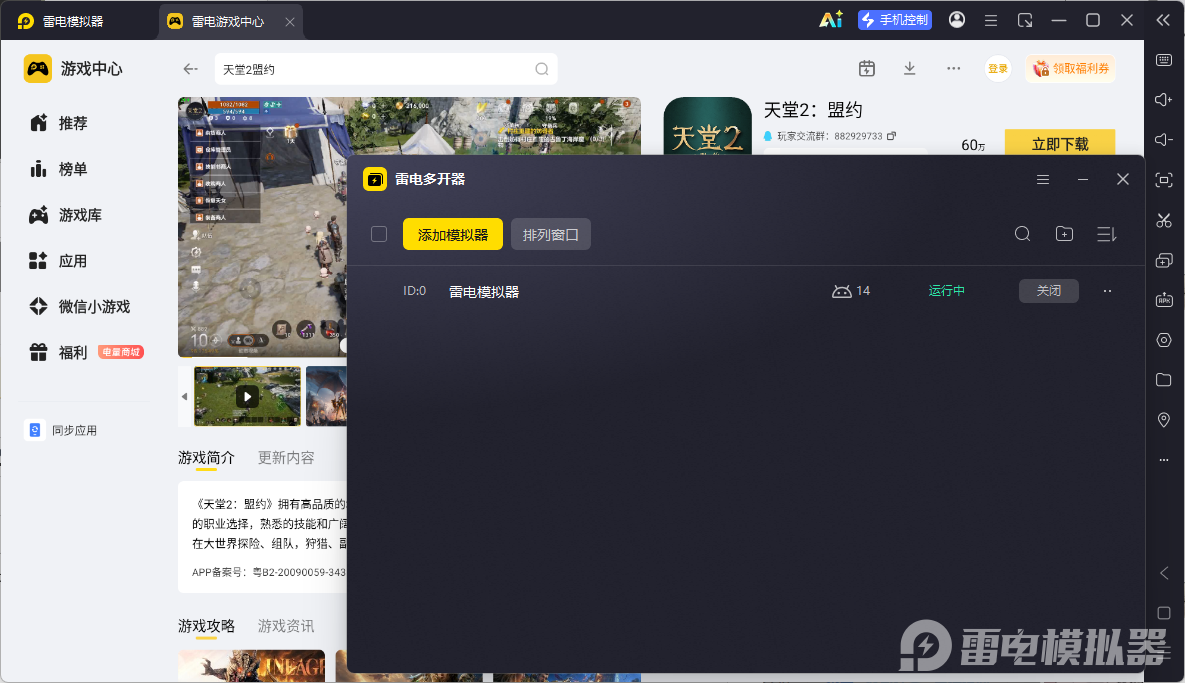Click the Android home square icon in sidebar
Viewport: 1185px width, 683px height.
click(x=1164, y=613)
